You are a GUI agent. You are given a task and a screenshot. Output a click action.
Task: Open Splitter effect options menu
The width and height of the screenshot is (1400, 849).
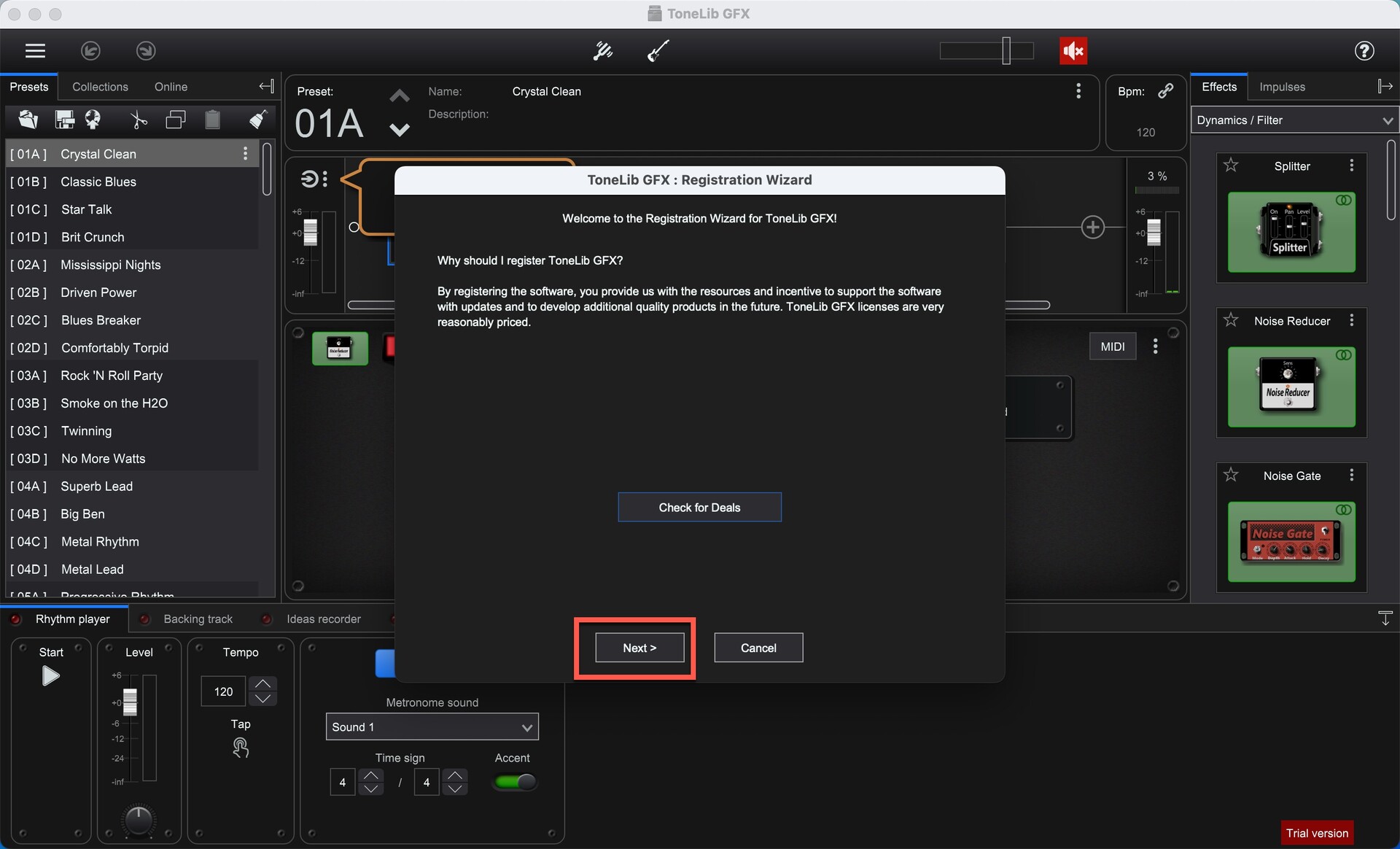point(1352,166)
